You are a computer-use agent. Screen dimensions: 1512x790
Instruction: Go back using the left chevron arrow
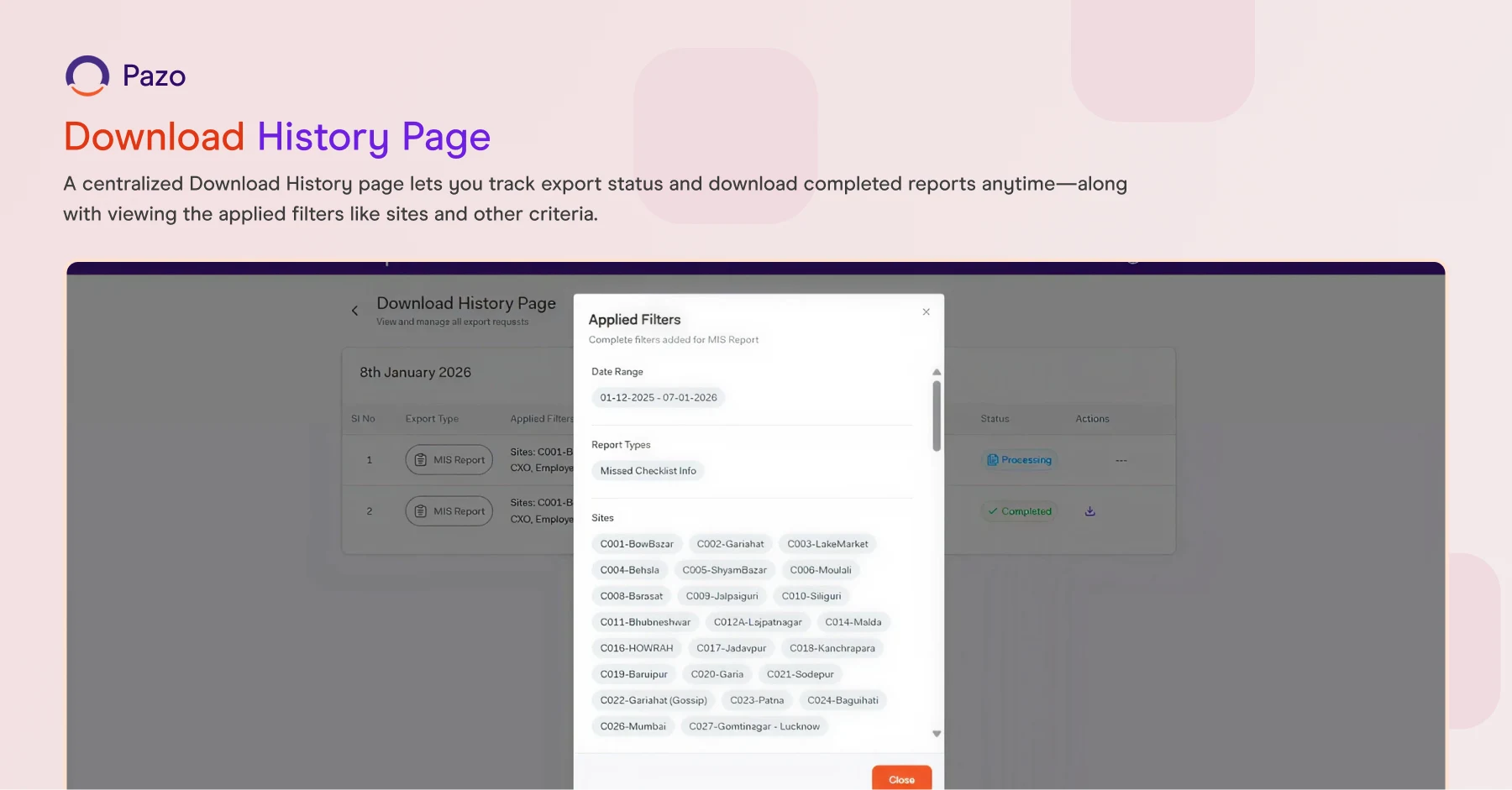pos(354,311)
